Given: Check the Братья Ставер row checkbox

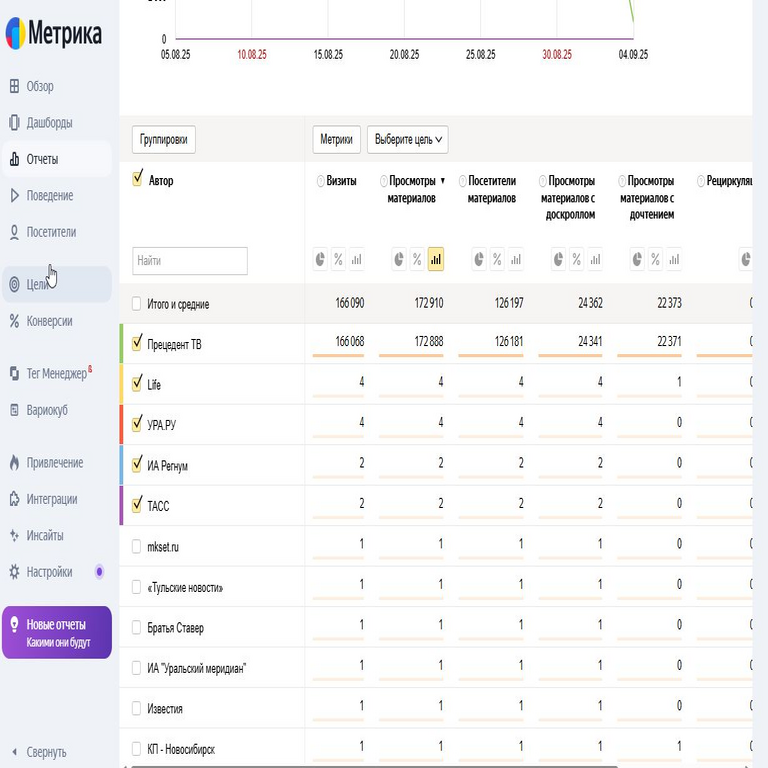Looking at the screenshot, I should point(137,627).
